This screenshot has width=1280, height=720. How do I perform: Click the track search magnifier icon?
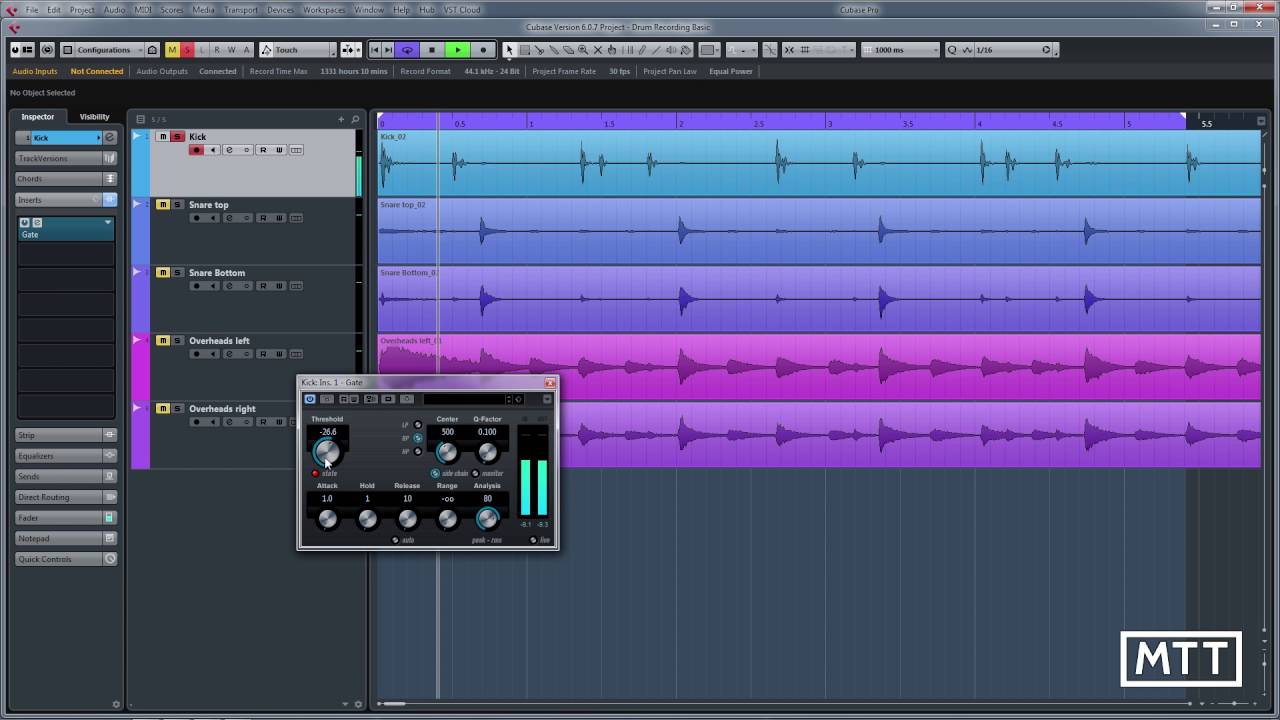point(355,119)
